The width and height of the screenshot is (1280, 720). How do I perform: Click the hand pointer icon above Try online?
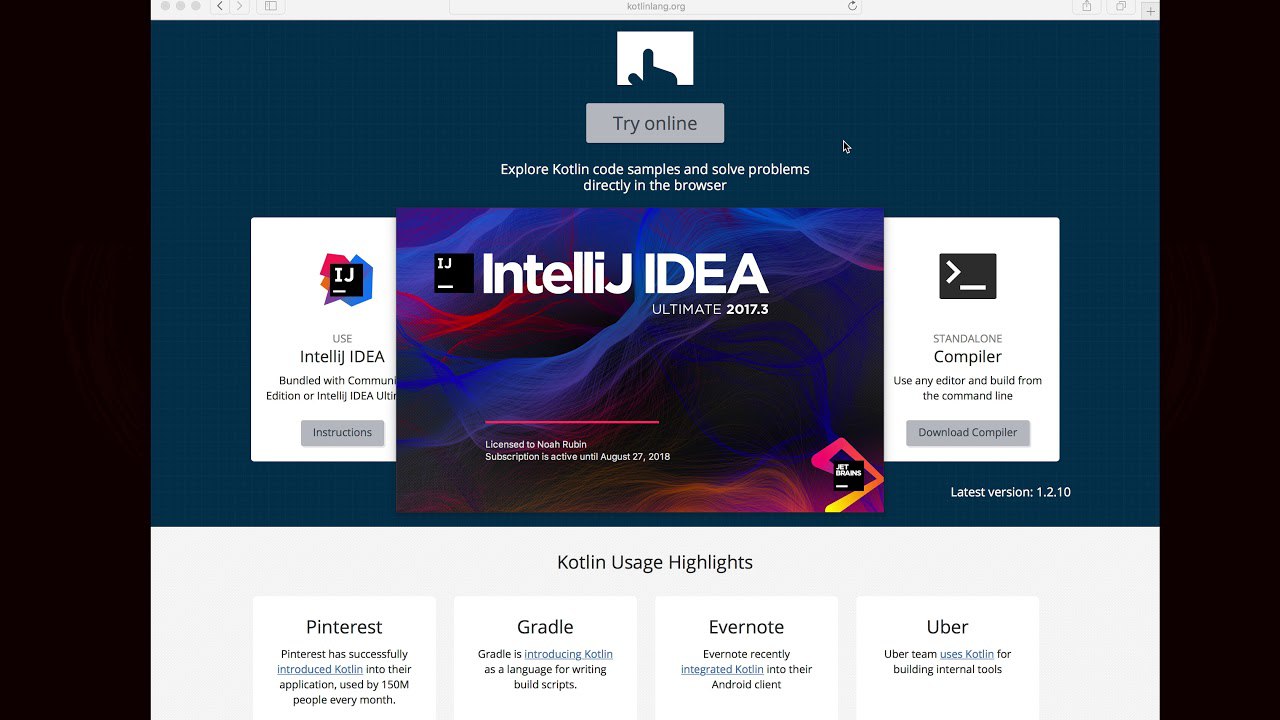click(655, 58)
